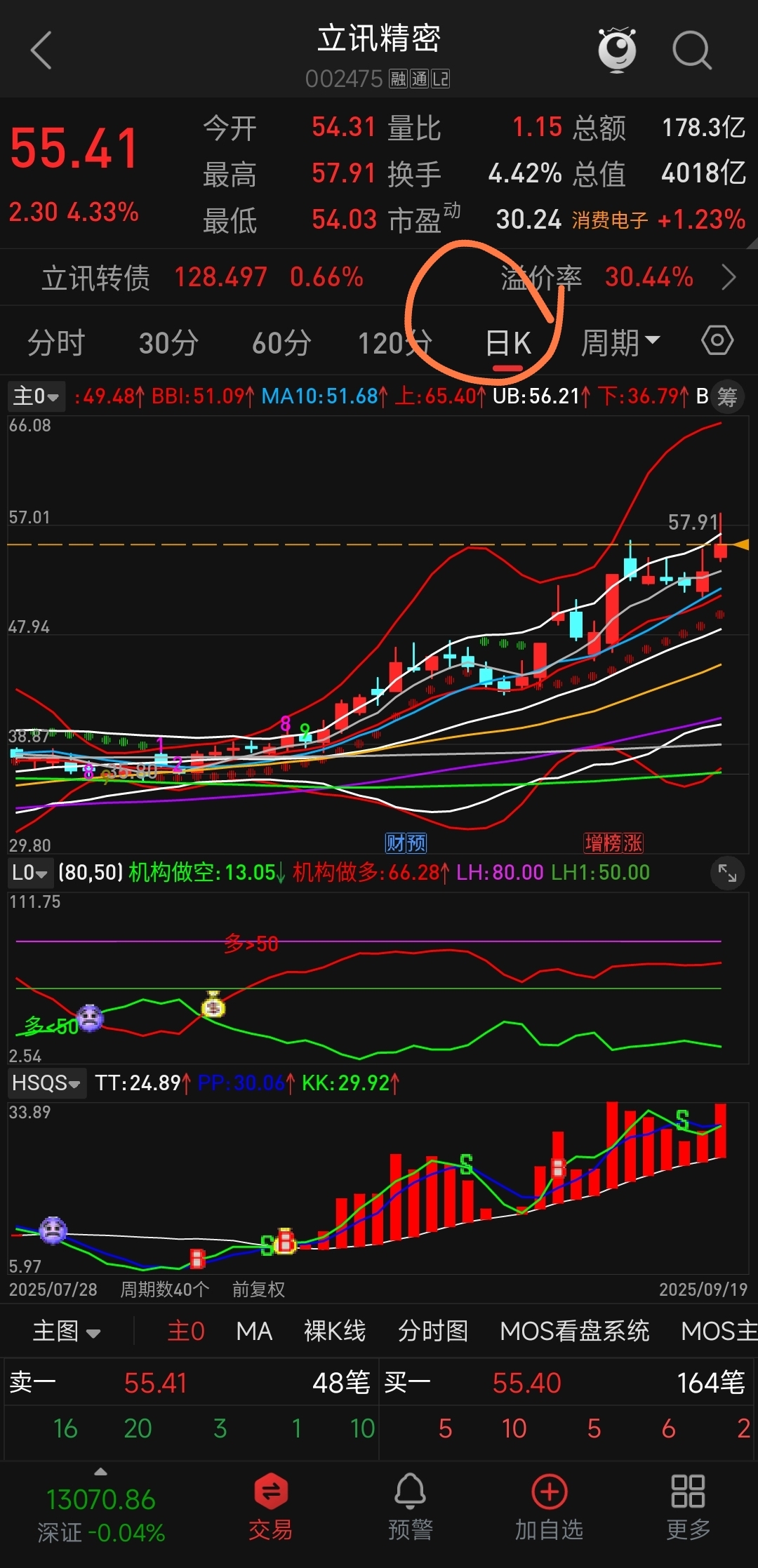Tap 164笔 buy order count

[x=710, y=1383]
